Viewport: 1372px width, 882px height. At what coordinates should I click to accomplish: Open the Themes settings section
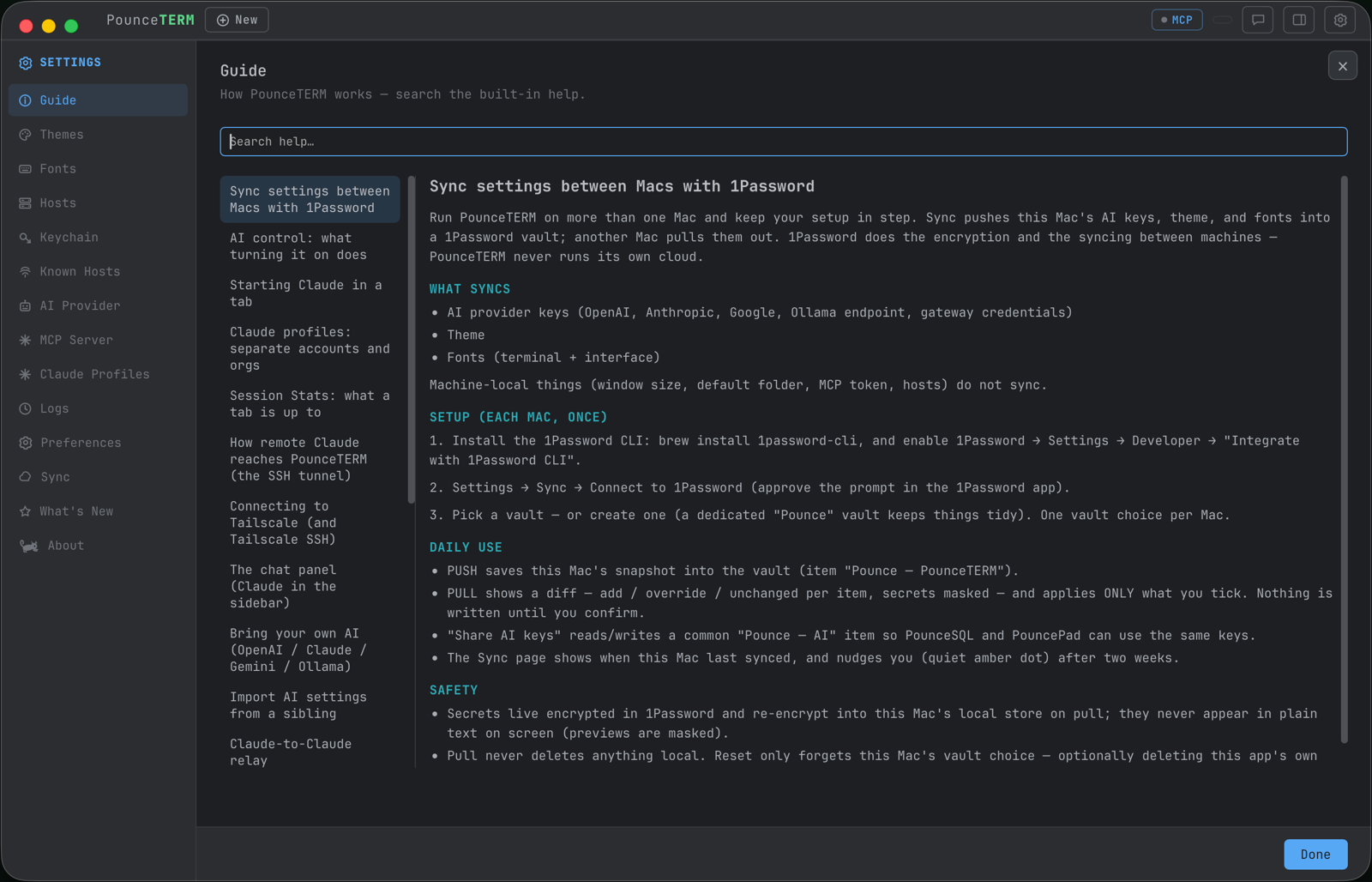(98, 135)
